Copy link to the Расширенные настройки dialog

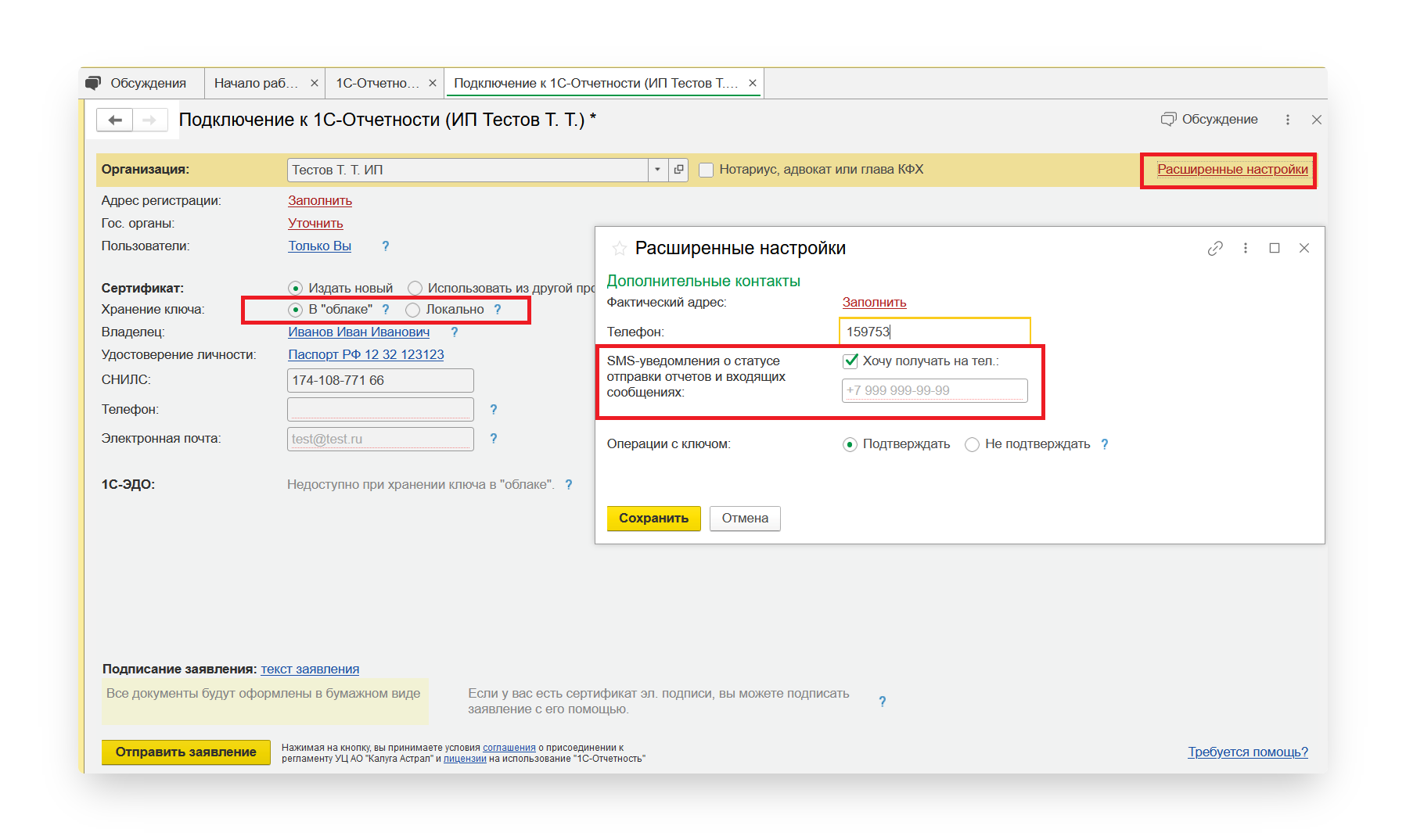tap(1215, 248)
